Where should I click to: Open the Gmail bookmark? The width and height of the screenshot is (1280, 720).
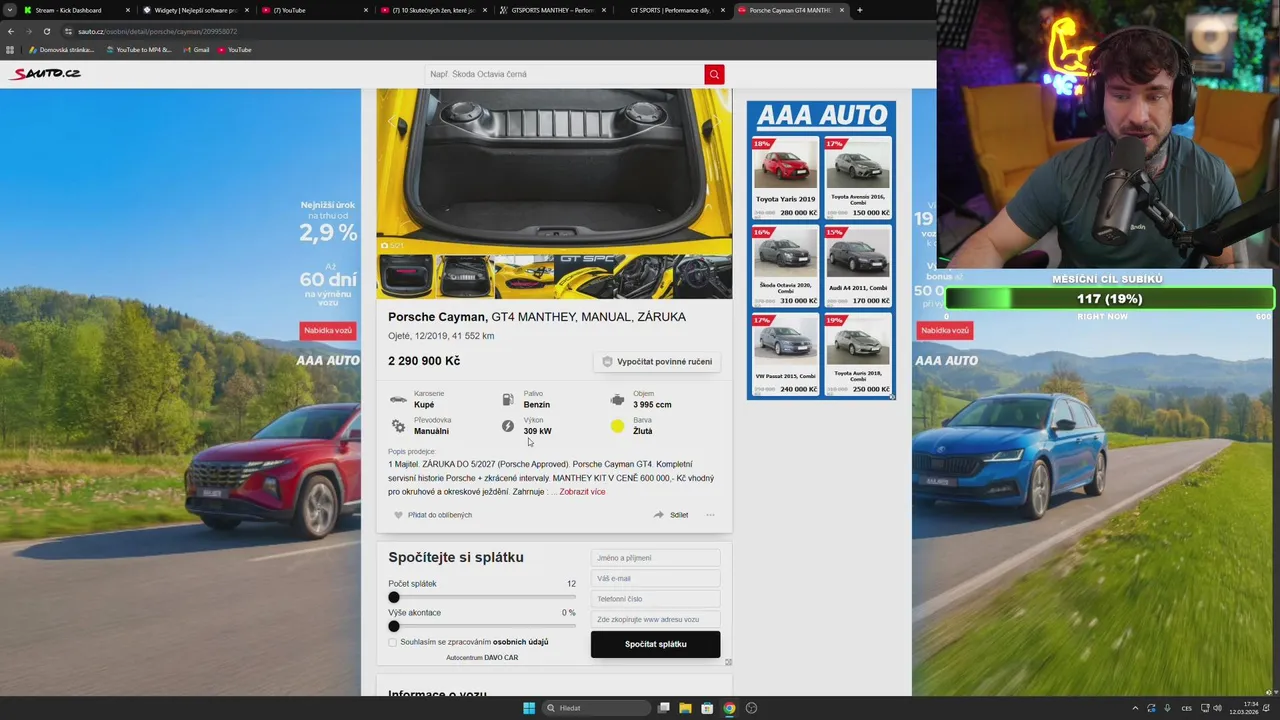pyautogui.click(x=196, y=50)
